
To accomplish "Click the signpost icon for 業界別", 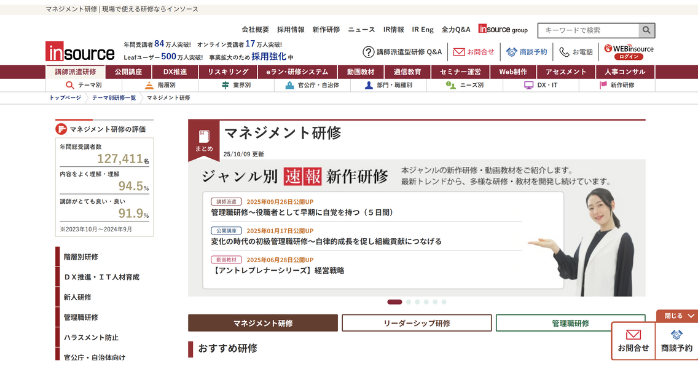I will pos(225,85).
